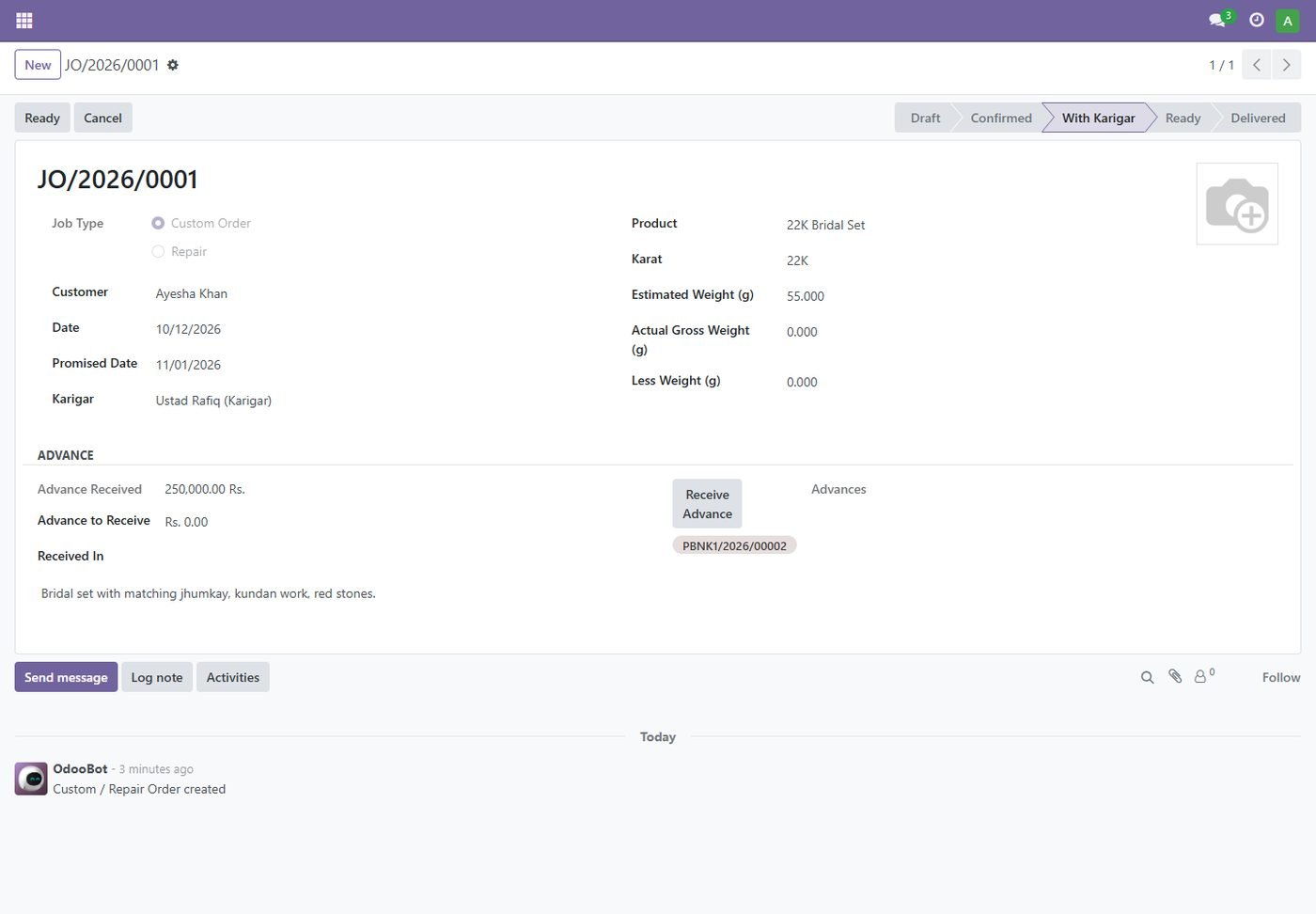Follow this job order
Screen dimensions: 1316x914
tap(1281, 677)
